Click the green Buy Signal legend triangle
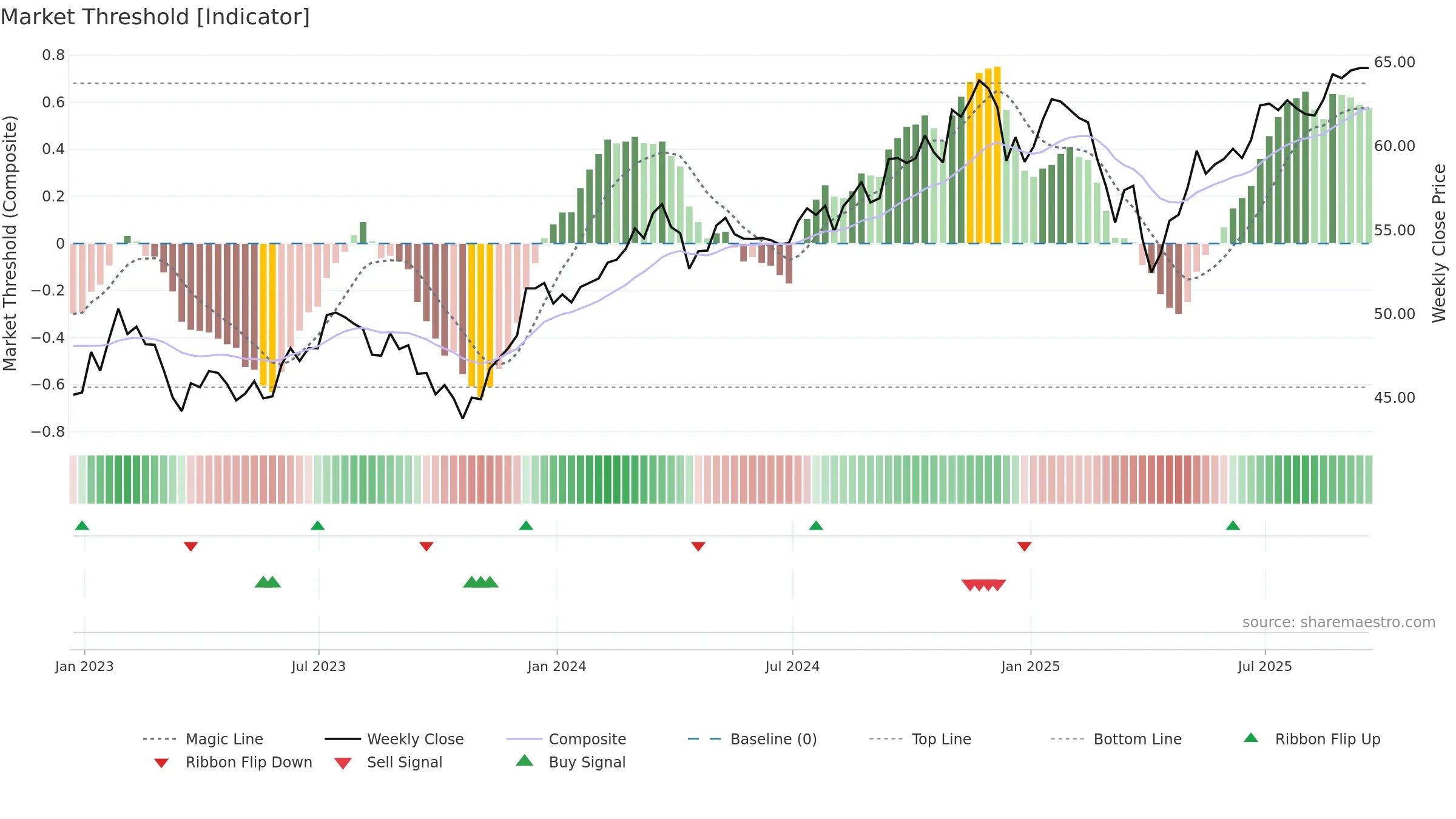1456x819 pixels. click(524, 760)
